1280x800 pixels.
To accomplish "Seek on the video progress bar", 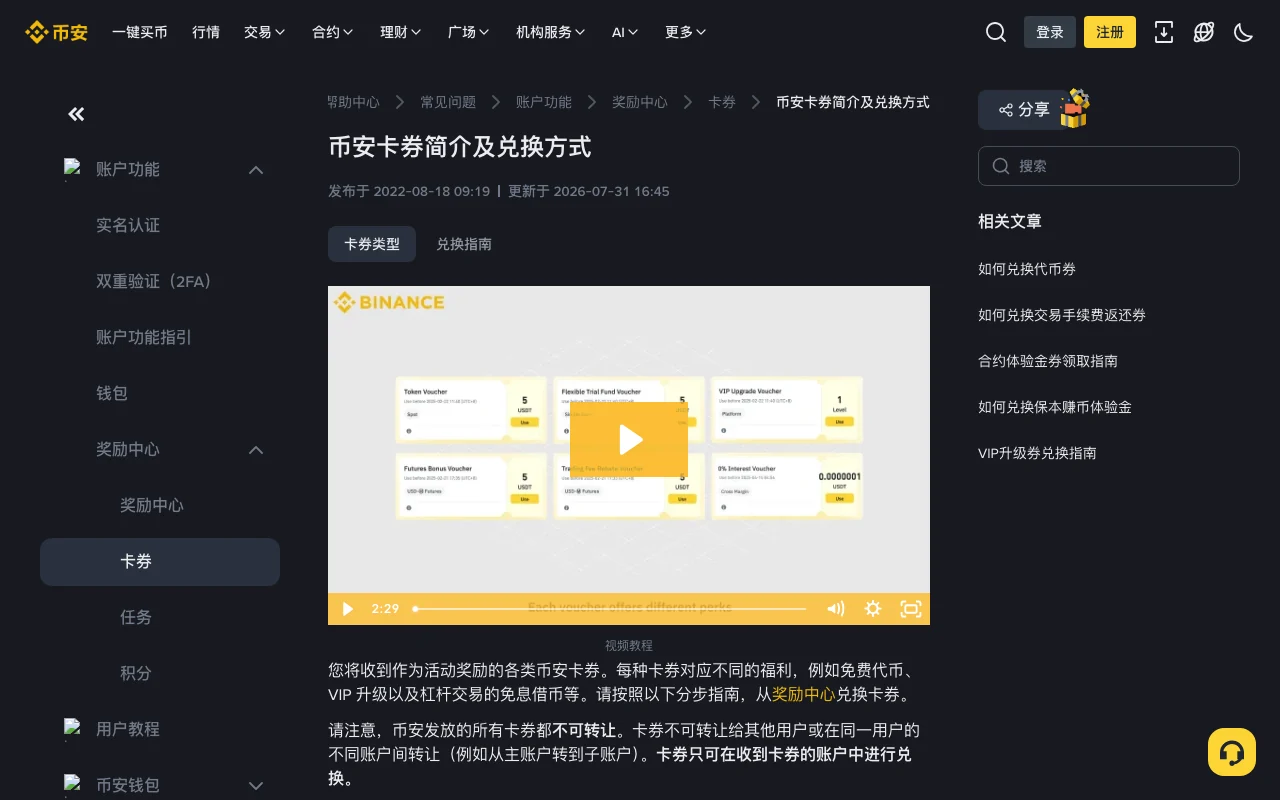I will (x=610, y=608).
